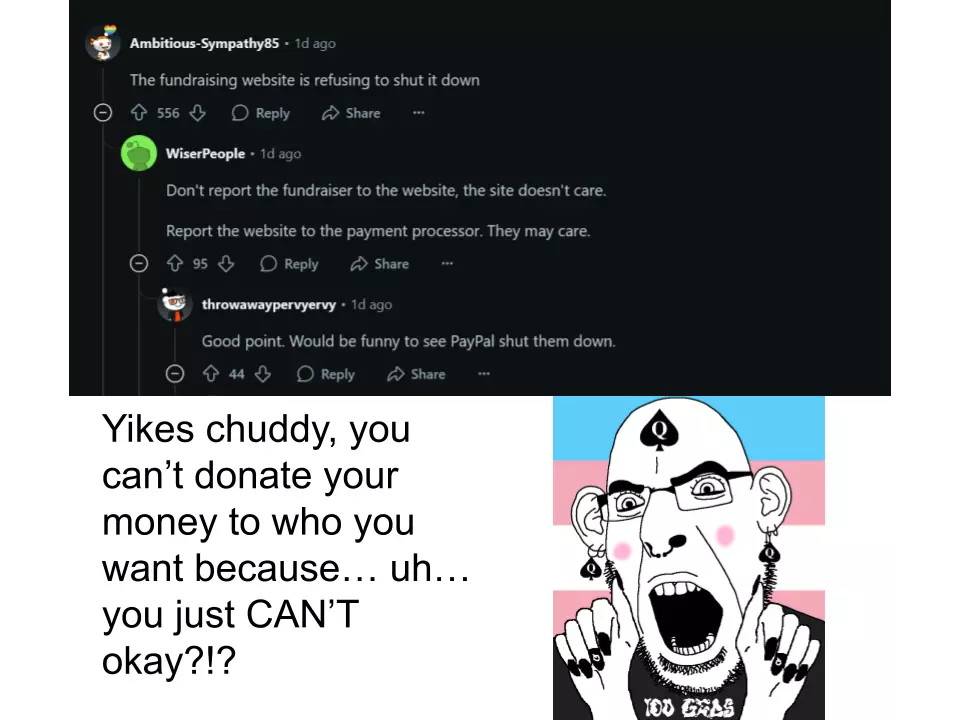Collapse Ambitious-Sympathy85's comment thread

pyautogui.click(x=103, y=113)
